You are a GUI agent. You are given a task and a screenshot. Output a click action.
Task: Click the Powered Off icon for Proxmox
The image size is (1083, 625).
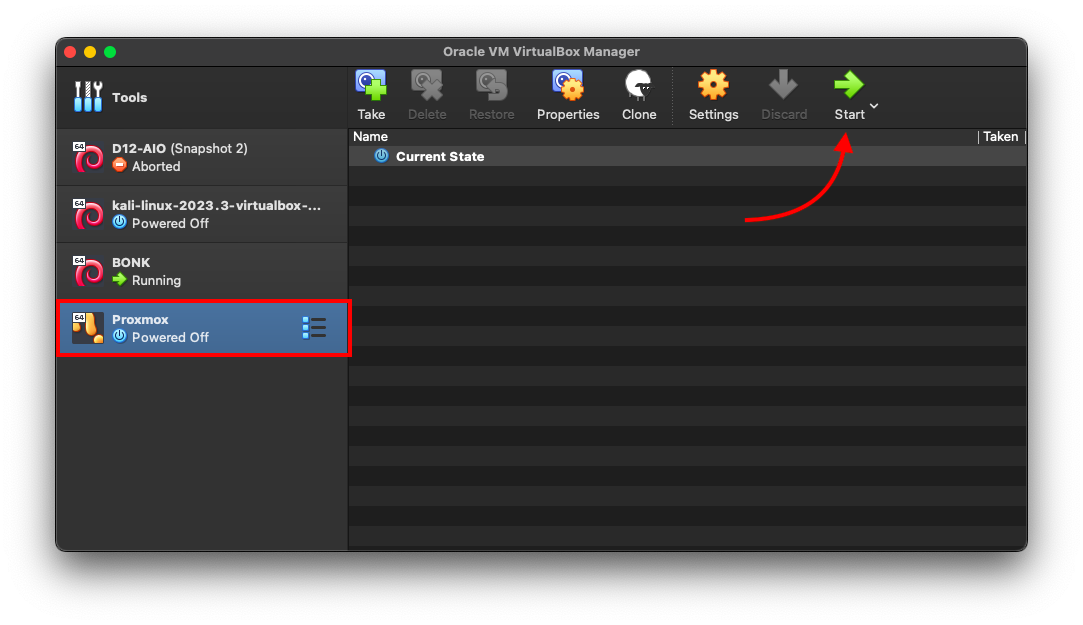pos(119,336)
